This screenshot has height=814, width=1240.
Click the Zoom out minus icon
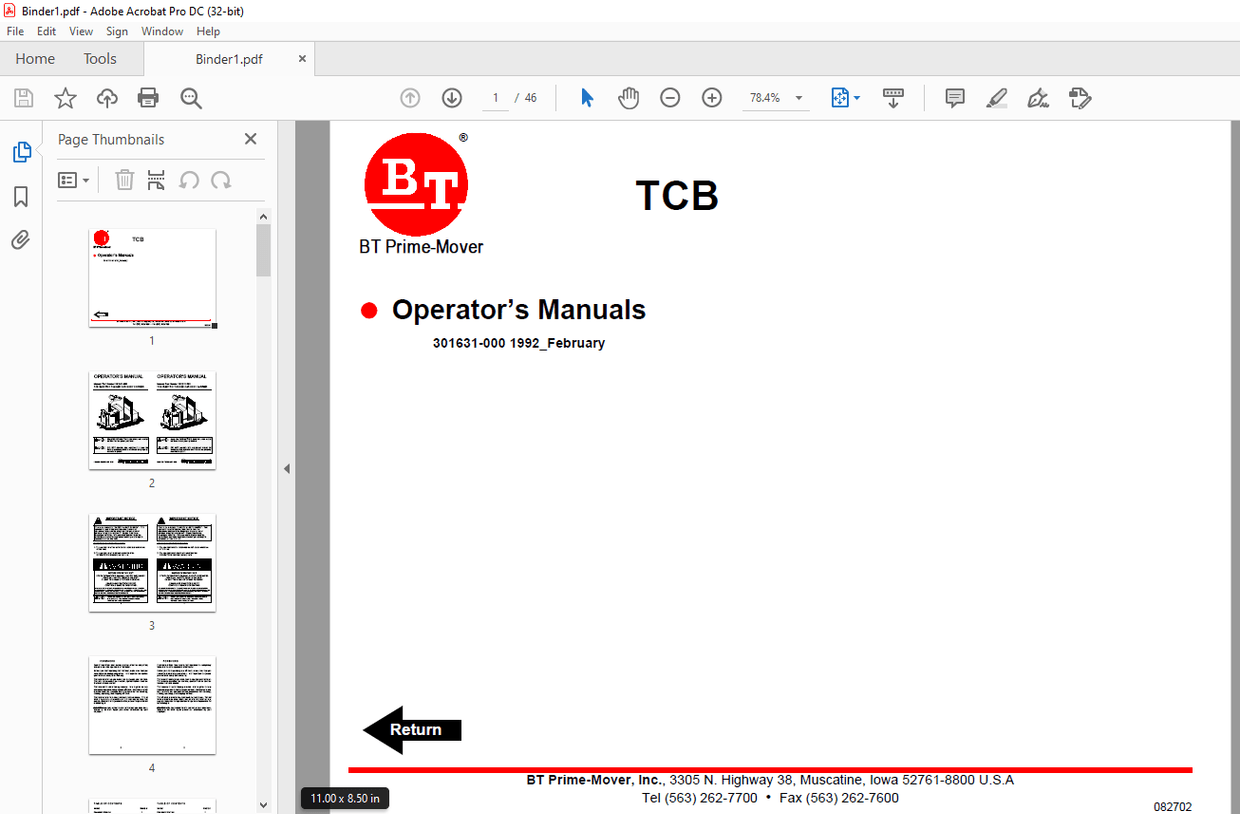pyautogui.click(x=670, y=98)
